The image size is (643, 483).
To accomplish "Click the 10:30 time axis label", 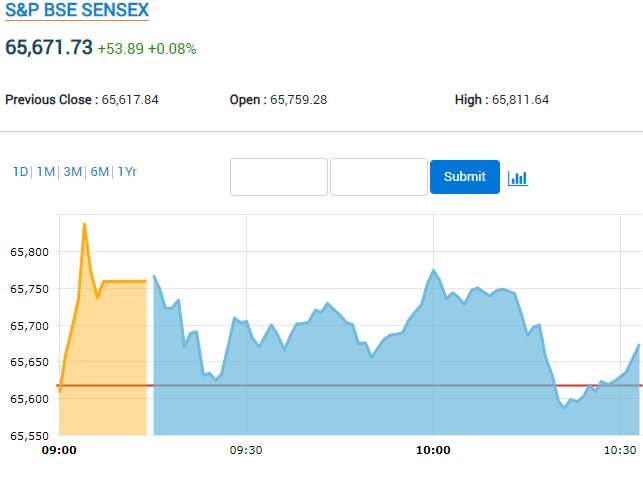I will pyautogui.click(x=619, y=451).
